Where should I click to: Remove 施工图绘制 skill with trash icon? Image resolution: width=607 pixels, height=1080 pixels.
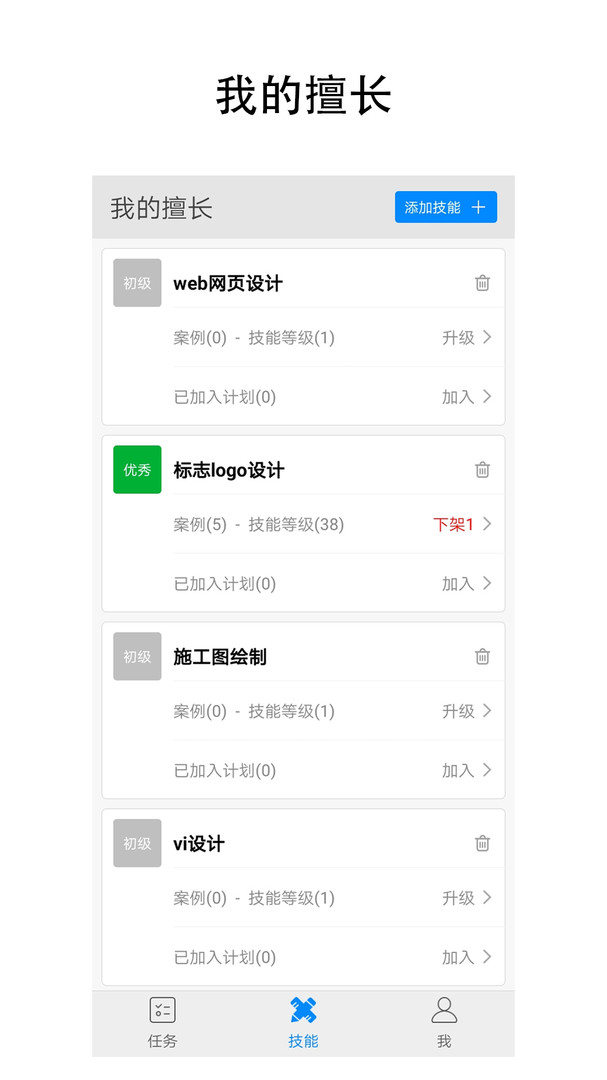pyautogui.click(x=482, y=657)
